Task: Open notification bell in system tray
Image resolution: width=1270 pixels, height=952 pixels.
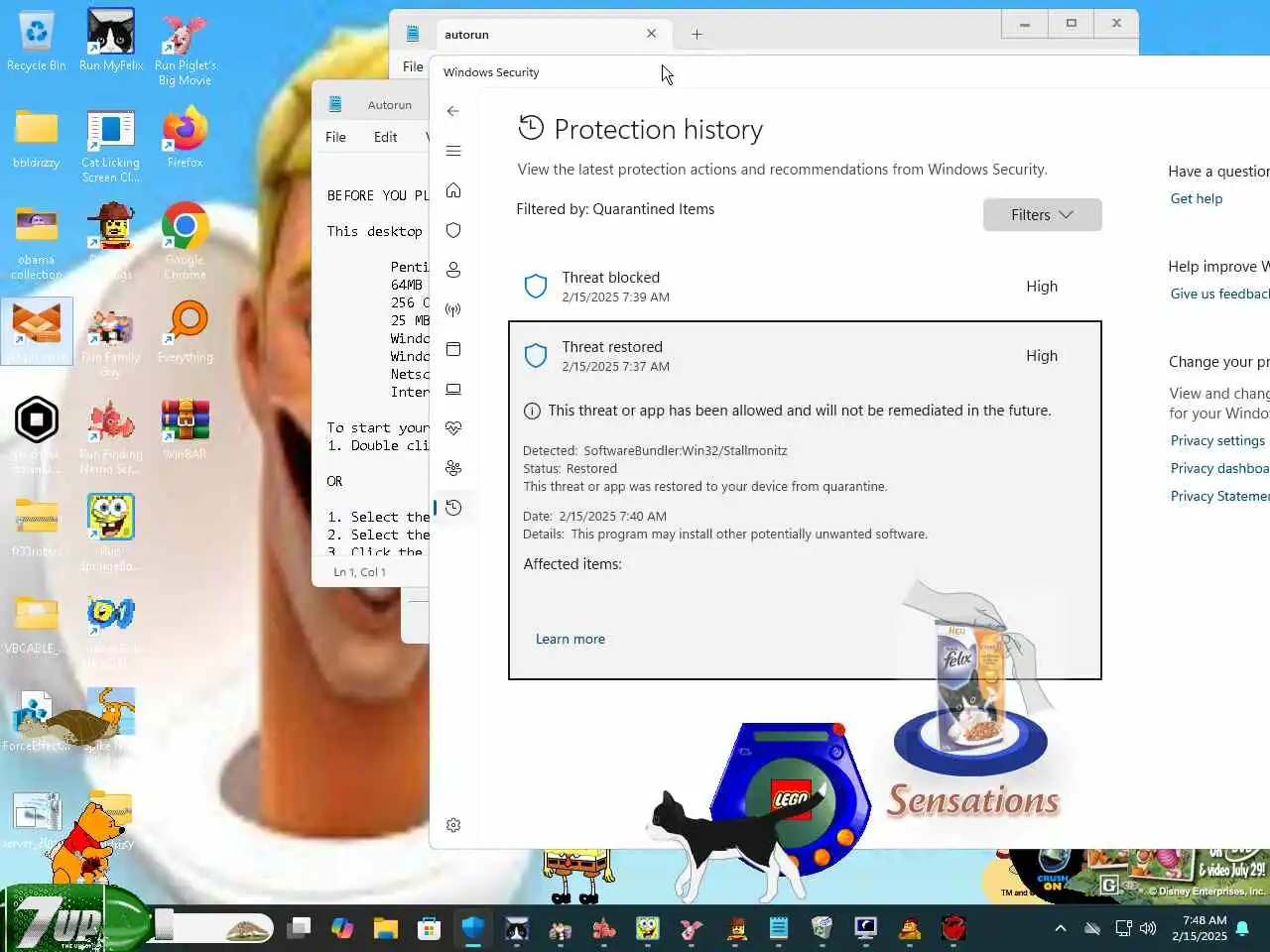Action: [1242, 928]
